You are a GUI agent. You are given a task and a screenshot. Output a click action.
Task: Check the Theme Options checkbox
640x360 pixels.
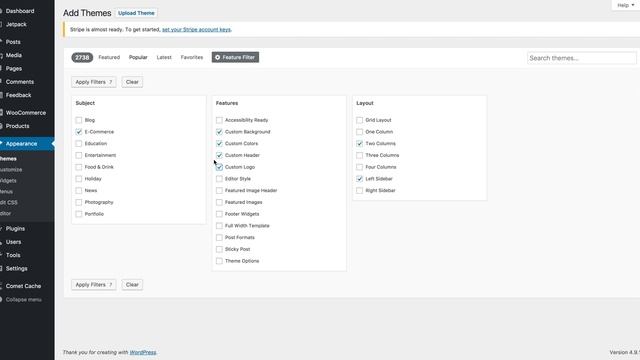[219, 261]
